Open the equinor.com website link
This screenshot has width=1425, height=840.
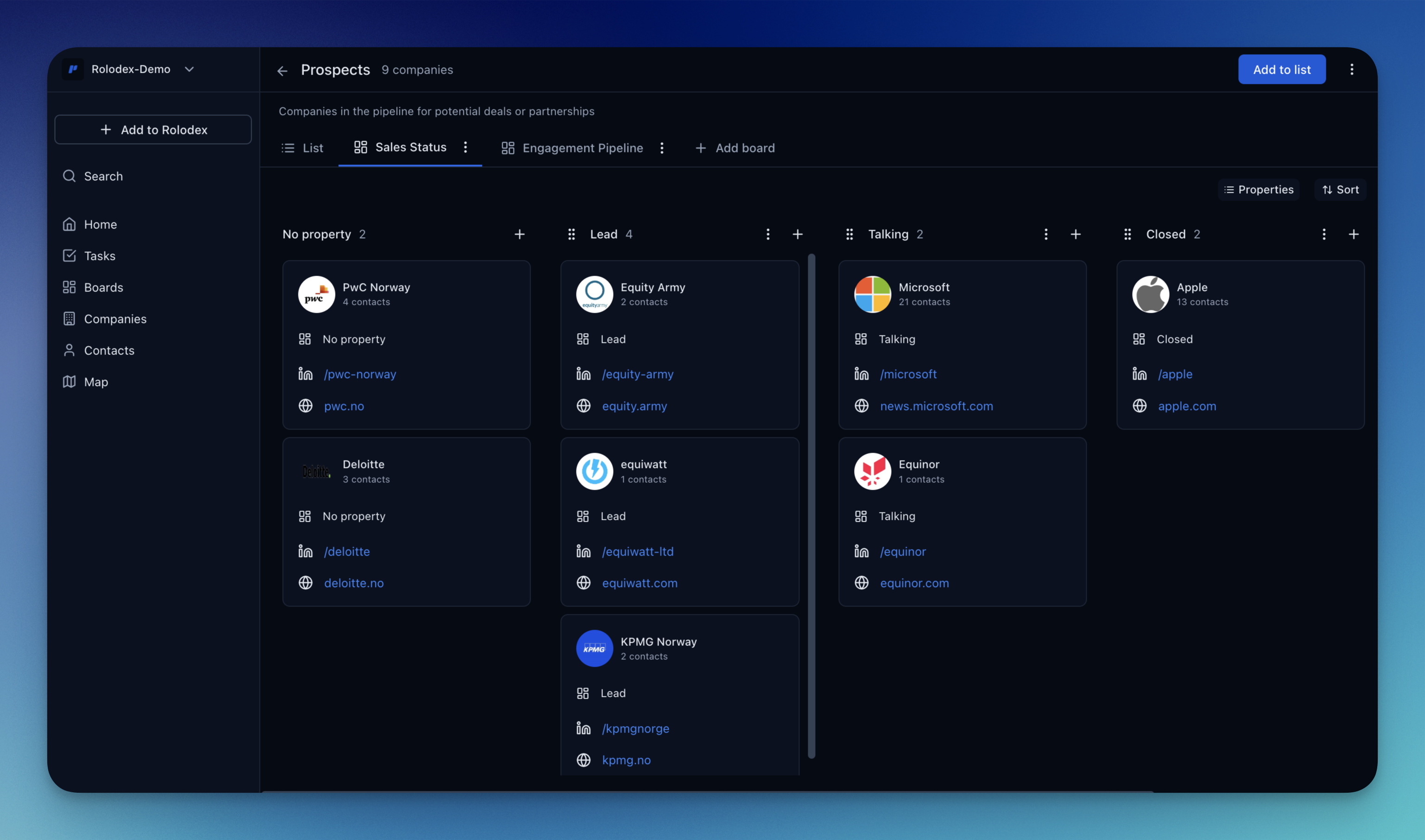coord(914,582)
